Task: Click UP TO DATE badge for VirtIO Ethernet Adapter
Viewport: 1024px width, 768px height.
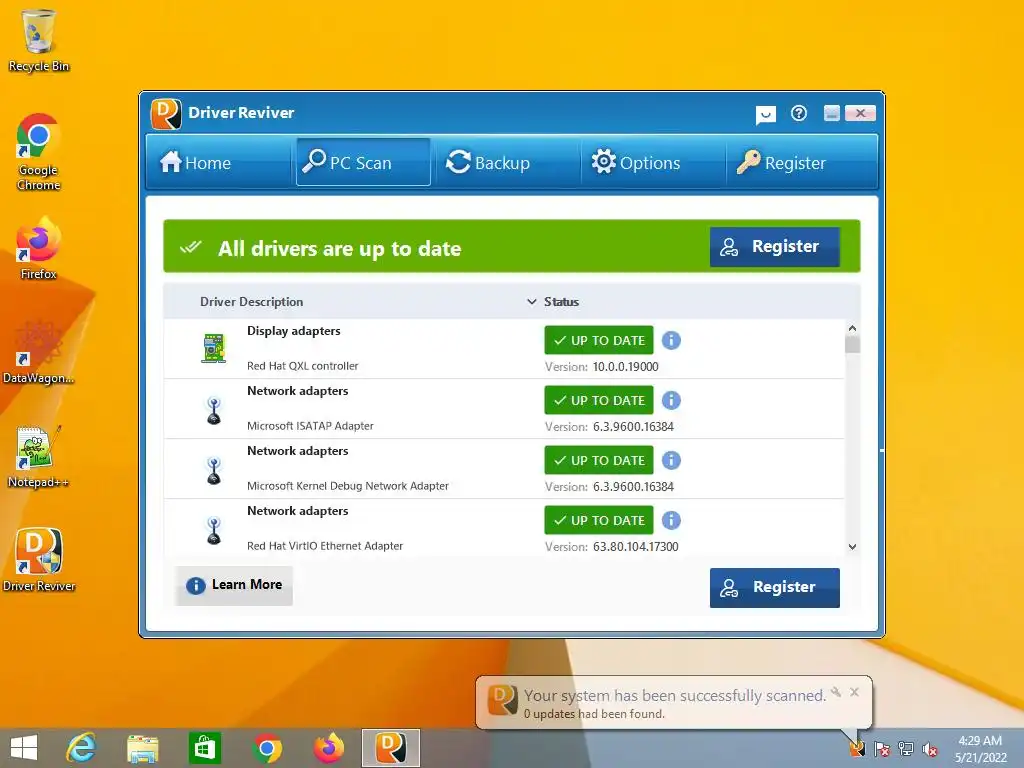Action: tap(599, 520)
